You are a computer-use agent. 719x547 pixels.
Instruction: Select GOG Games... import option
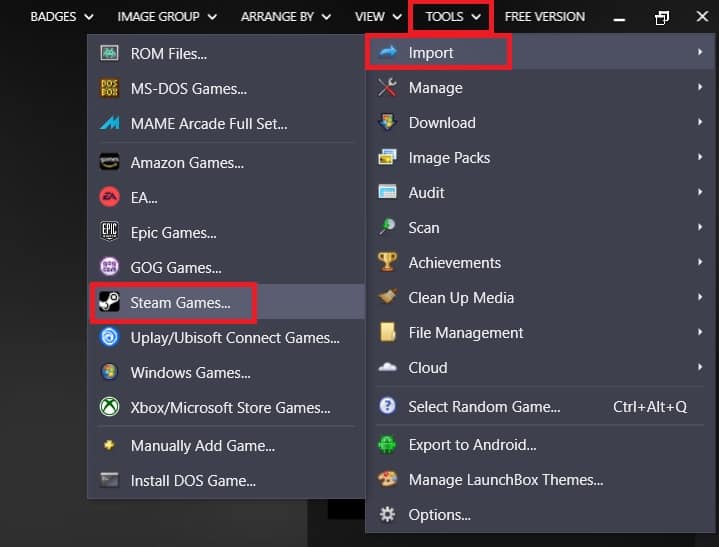[x=227, y=267]
